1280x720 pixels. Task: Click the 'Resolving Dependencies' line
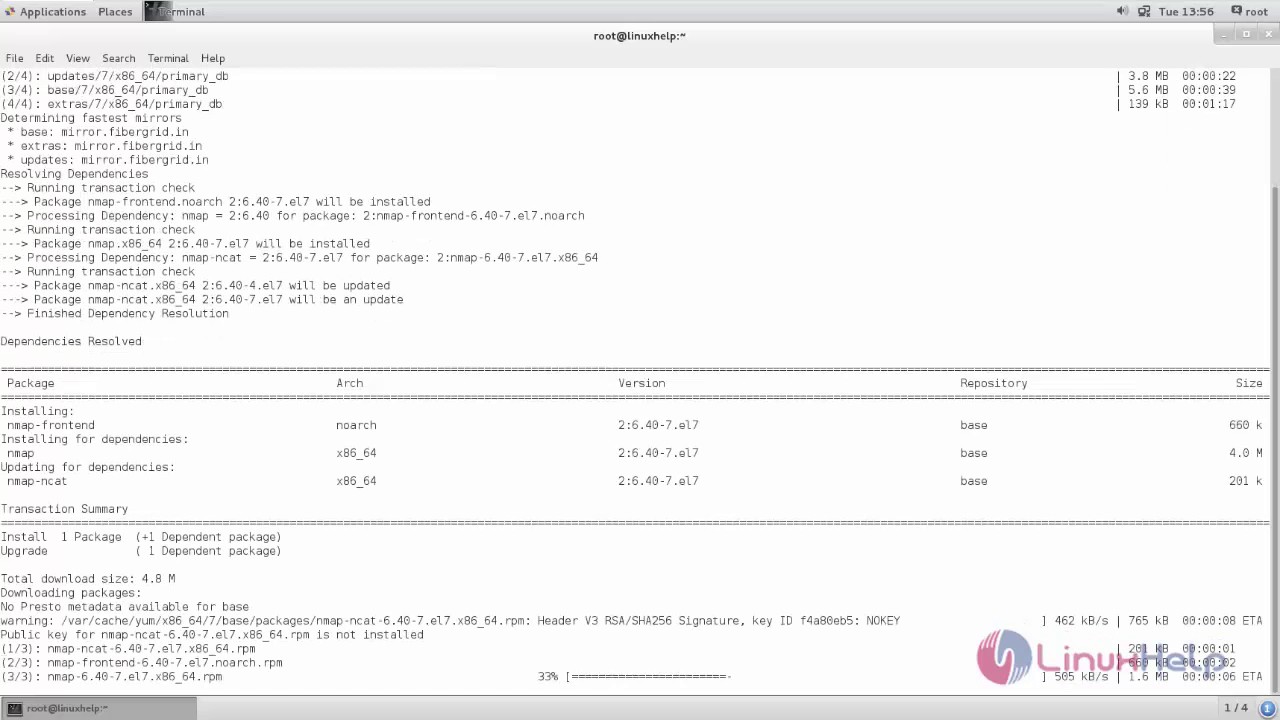point(74,174)
